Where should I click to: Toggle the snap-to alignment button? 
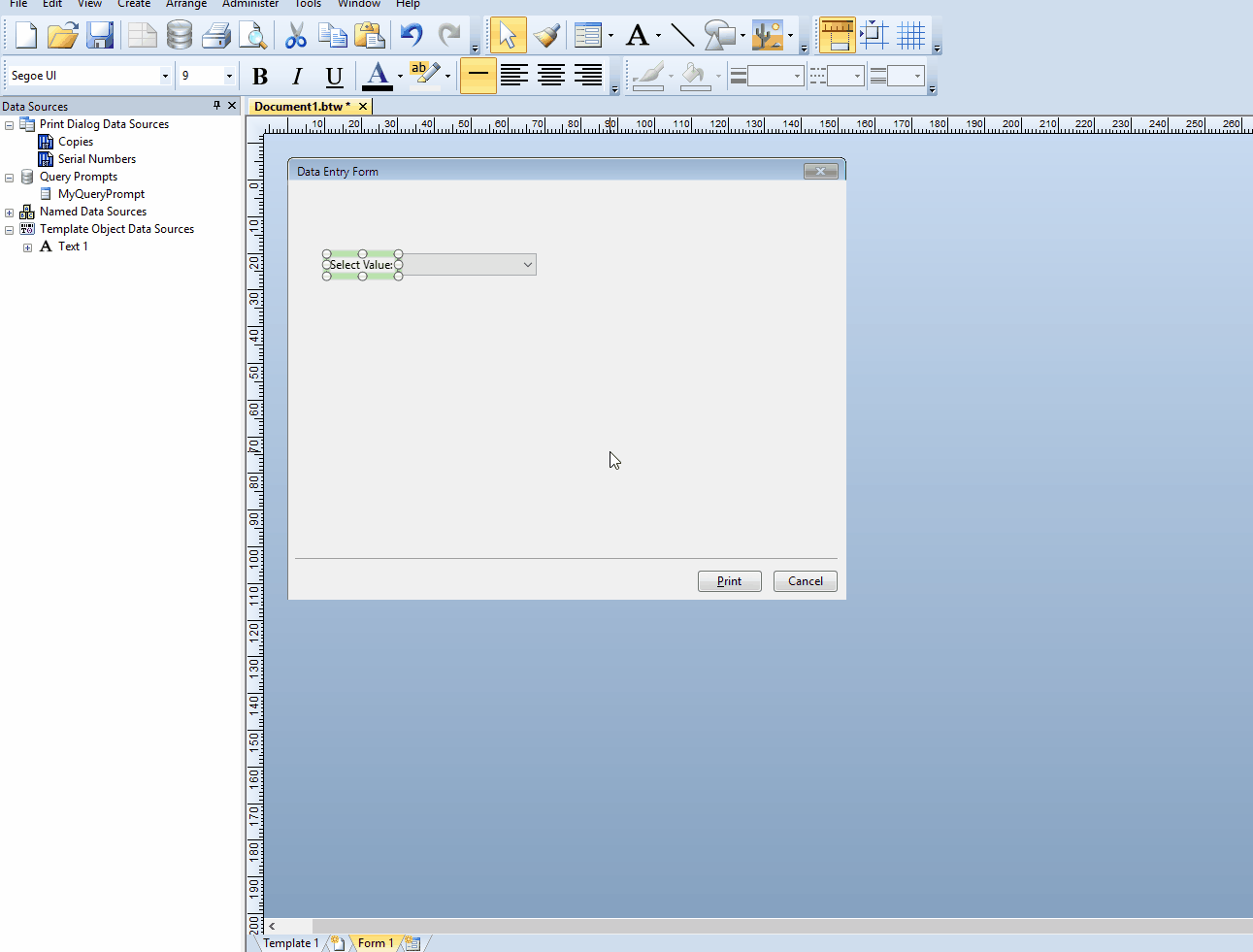point(874,36)
